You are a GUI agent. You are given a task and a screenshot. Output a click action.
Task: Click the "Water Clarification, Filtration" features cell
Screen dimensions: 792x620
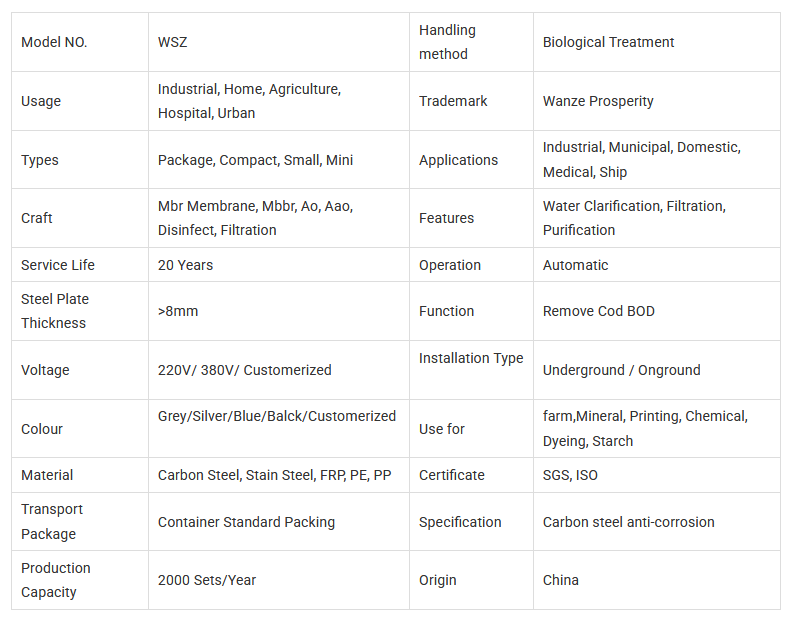[634, 218]
